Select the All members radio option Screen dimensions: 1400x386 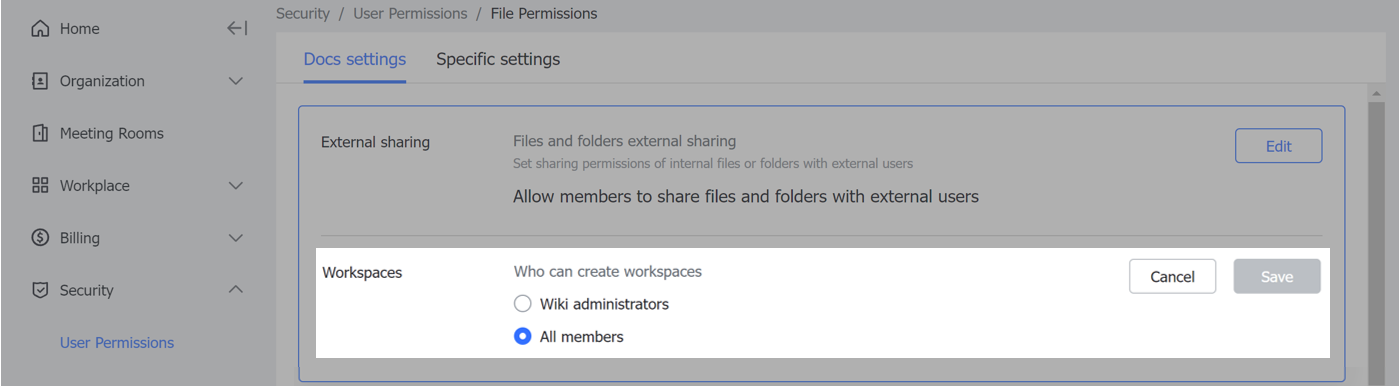pos(522,337)
